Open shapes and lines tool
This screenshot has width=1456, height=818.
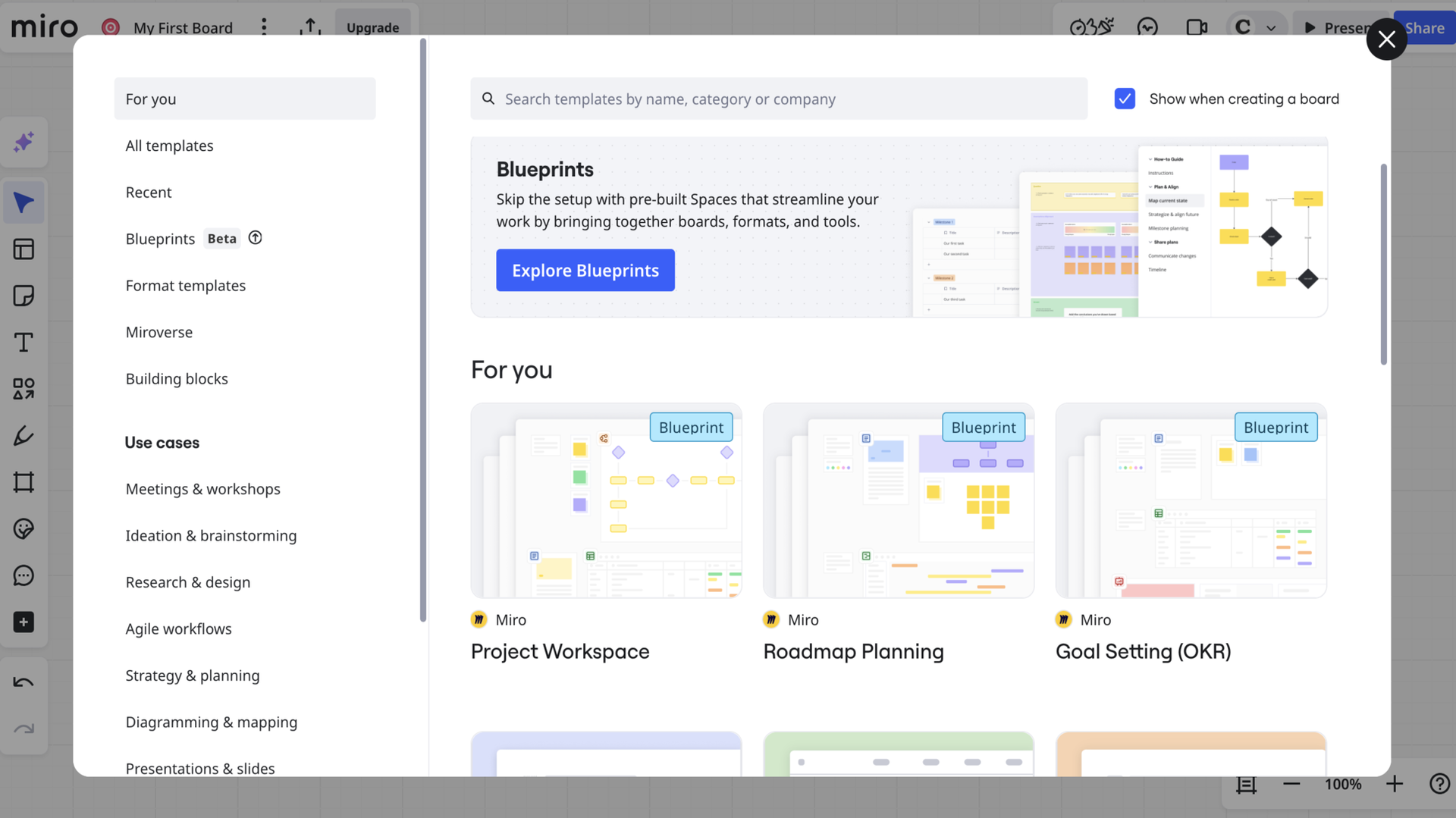point(24,389)
